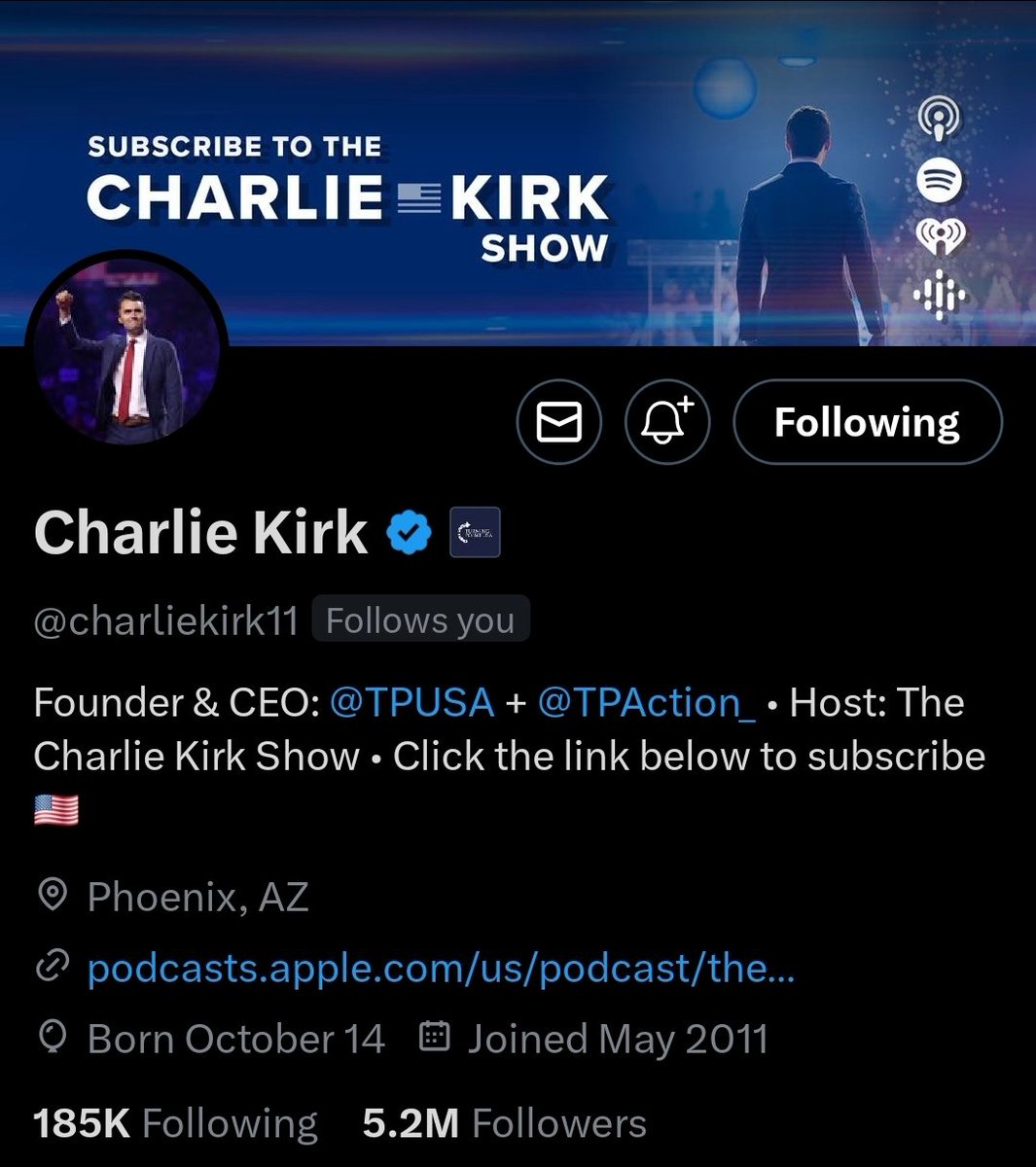Open the Charlie Kirk Show banner image
The image size is (1036, 1167).
pos(518,173)
